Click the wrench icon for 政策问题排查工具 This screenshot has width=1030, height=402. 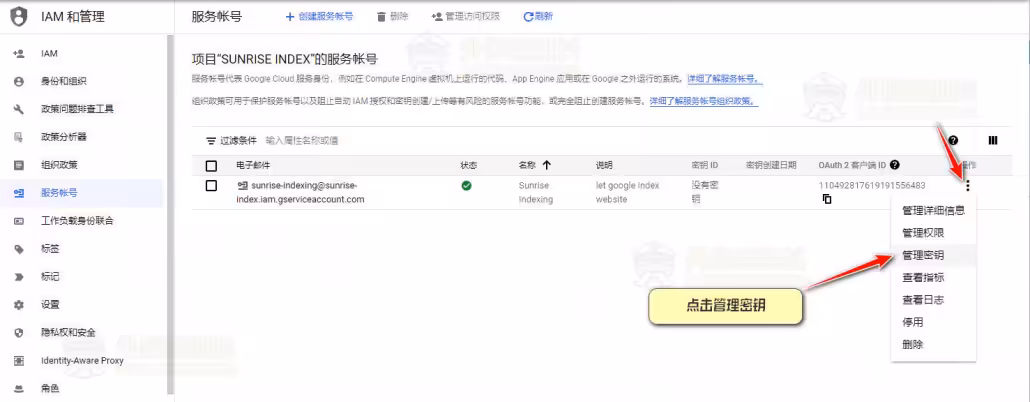pyautogui.click(x=19, y=109)
